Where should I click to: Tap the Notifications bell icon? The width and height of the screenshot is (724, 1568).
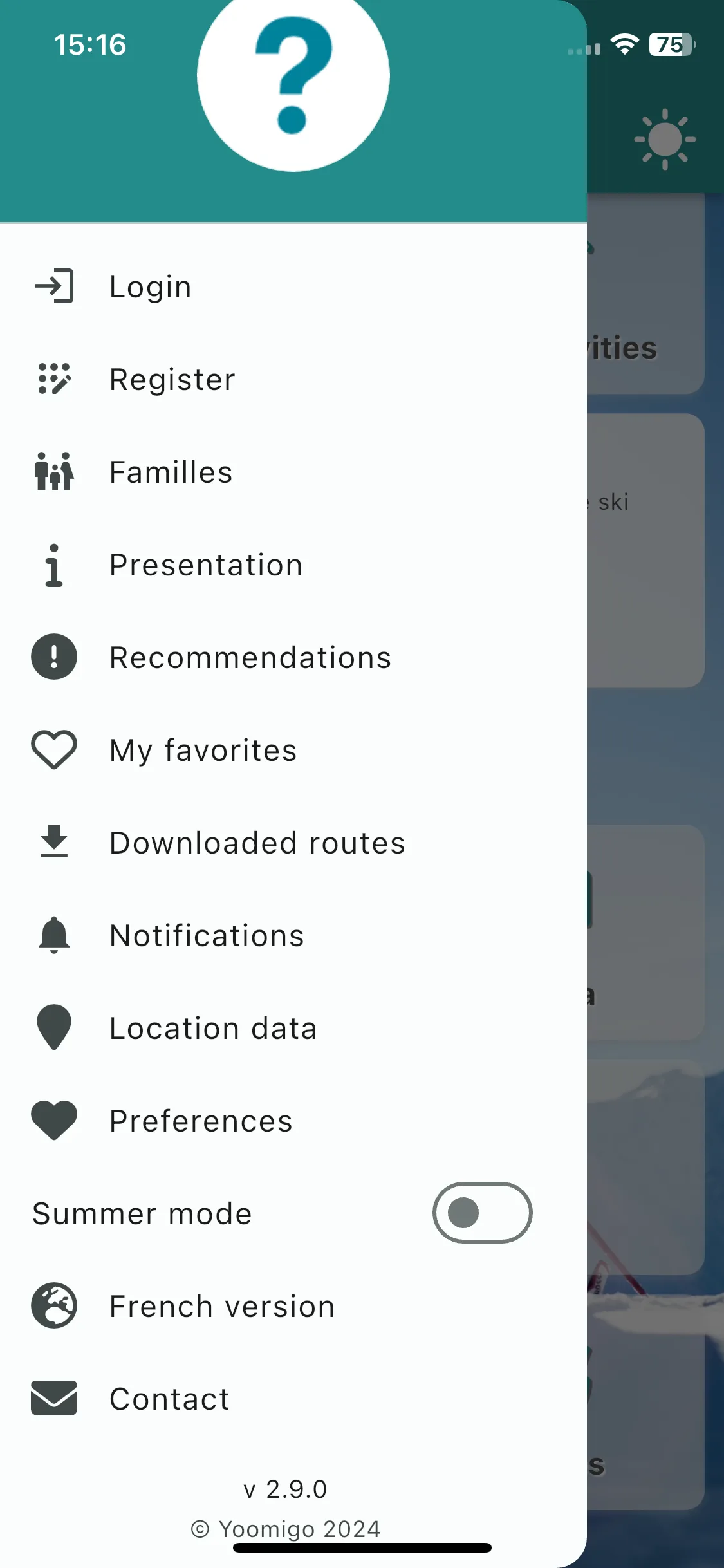tap(54, 935)
